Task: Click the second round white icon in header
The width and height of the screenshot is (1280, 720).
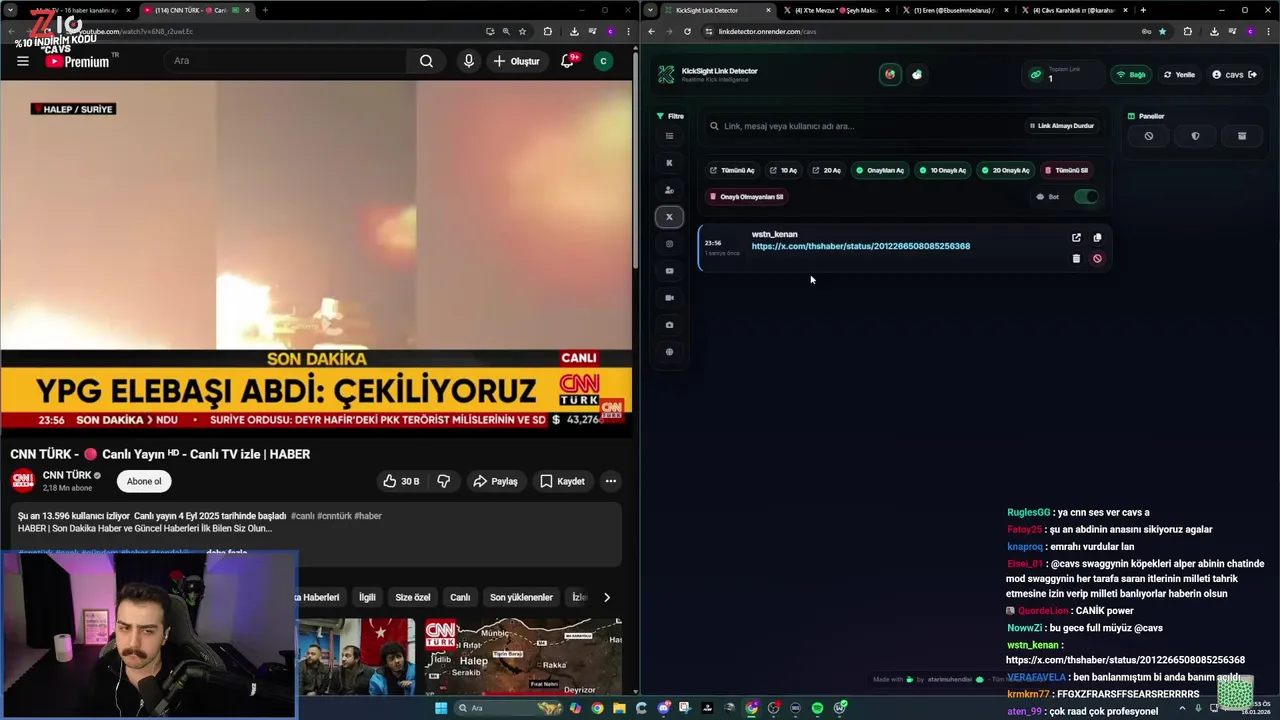Action: 917,74
